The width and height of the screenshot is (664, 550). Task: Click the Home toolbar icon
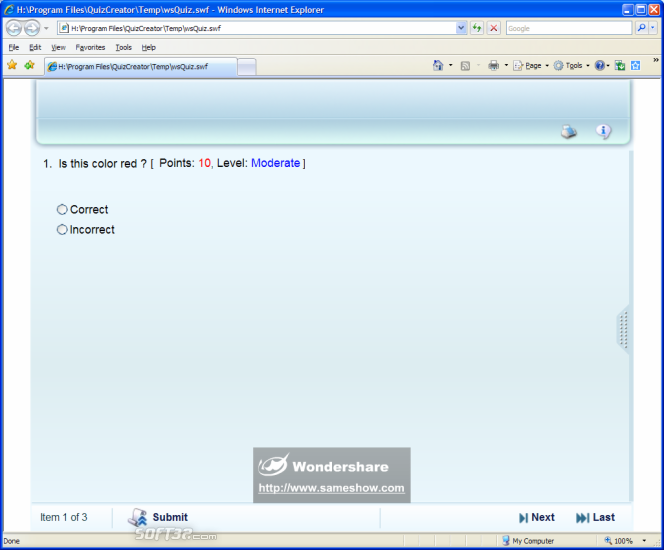[x=438, y=65]
